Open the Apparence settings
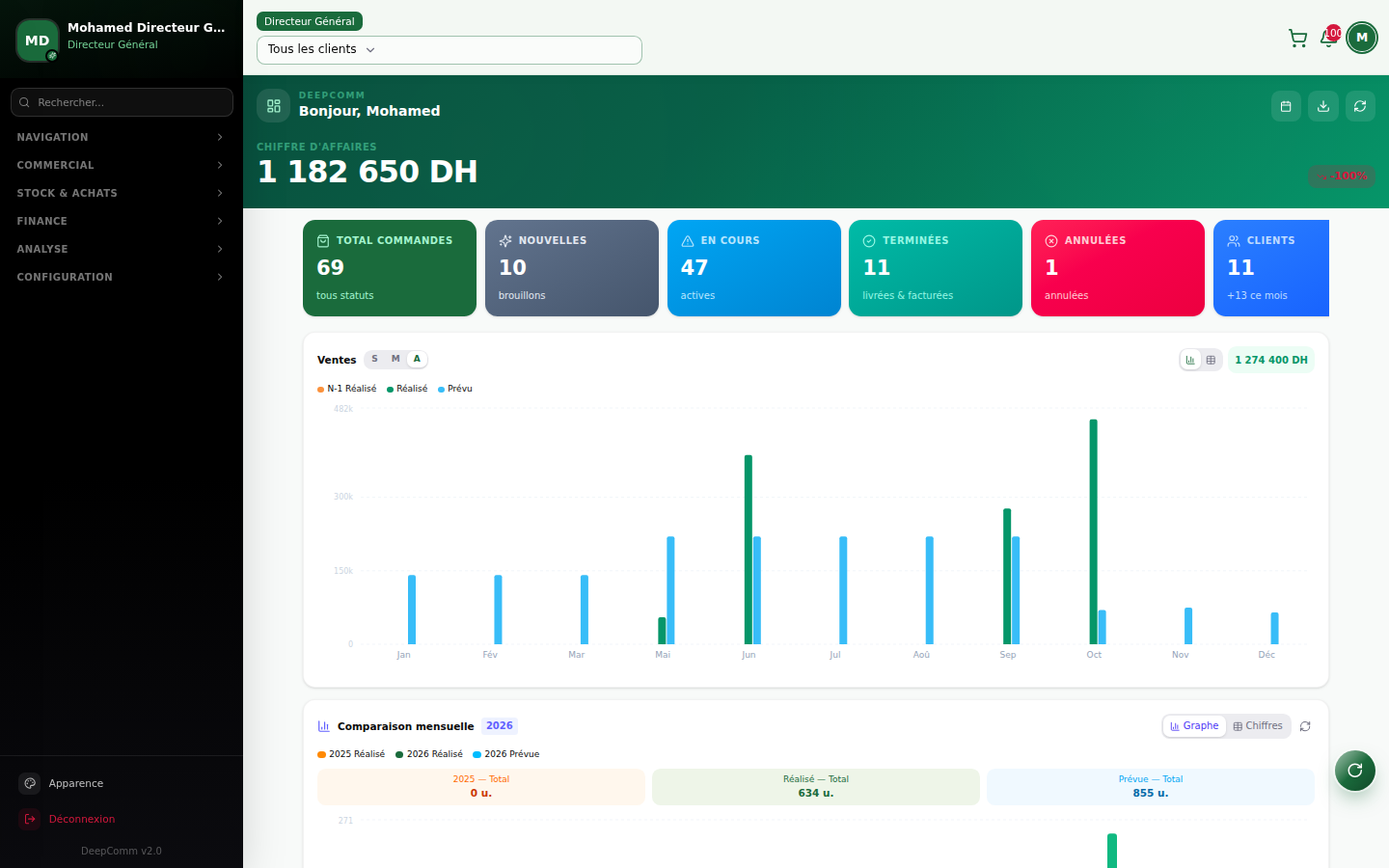 122,783
